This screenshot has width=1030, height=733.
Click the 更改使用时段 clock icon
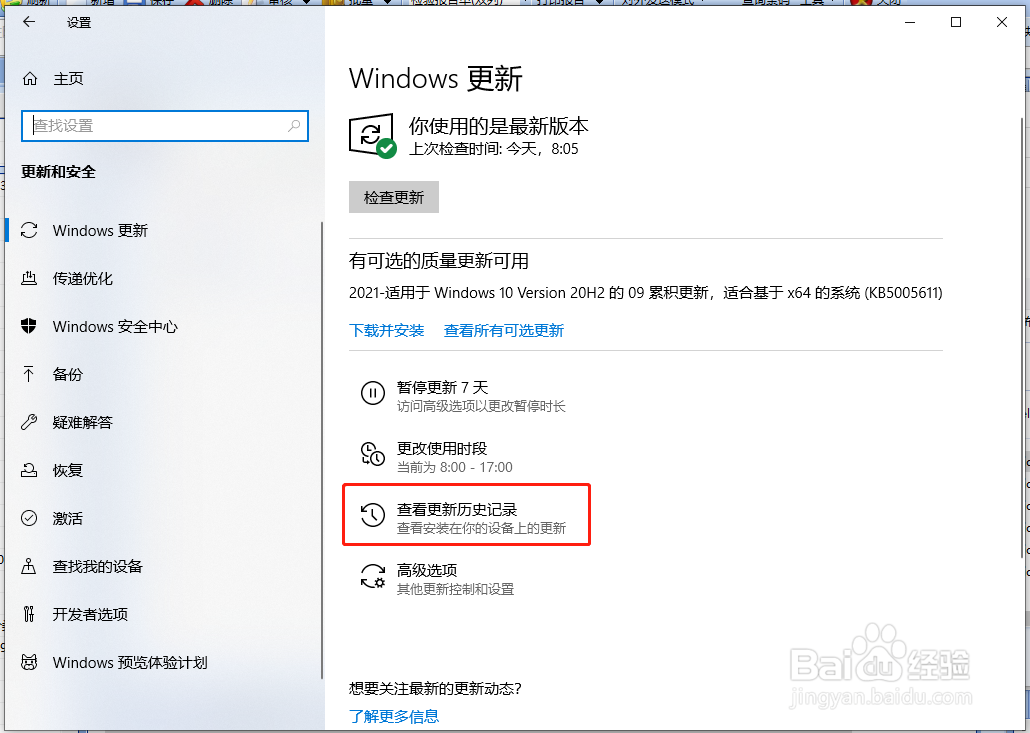coord(372,454)
